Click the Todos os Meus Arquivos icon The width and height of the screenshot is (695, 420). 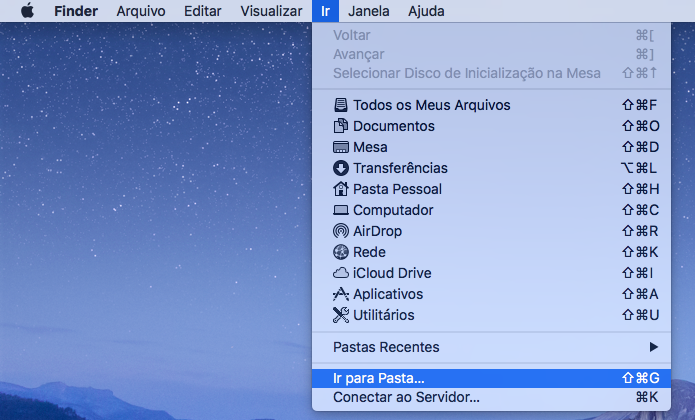(x=340, y=105)
